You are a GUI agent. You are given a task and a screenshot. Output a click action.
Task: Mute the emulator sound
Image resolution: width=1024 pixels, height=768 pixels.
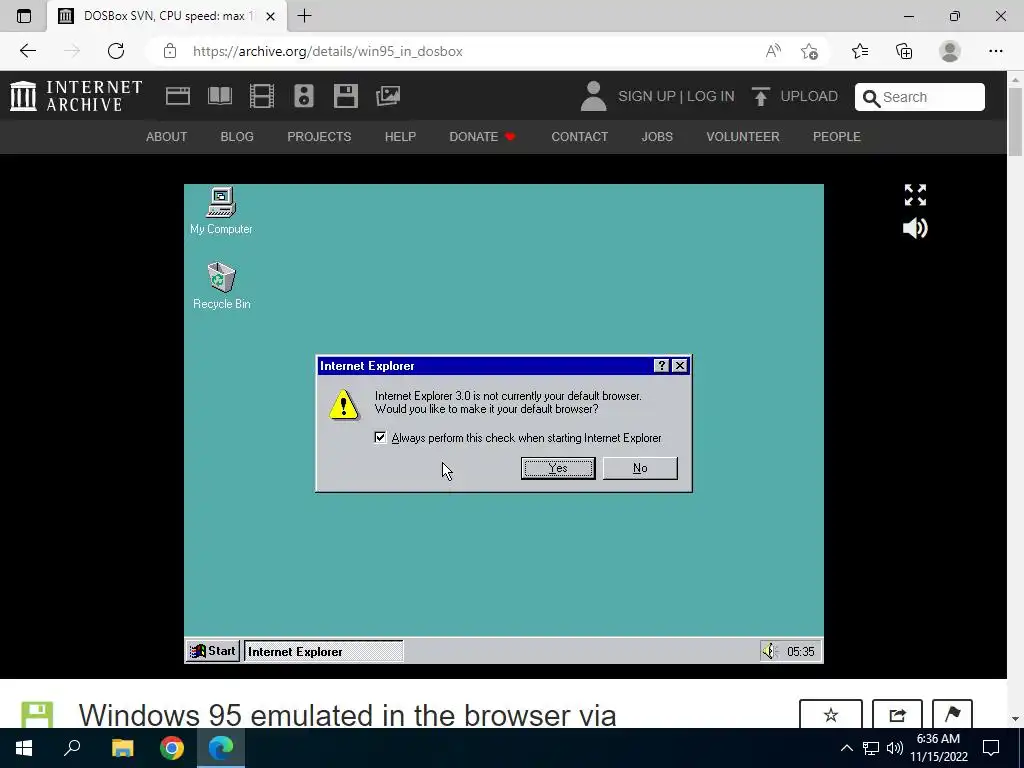click(x=915, y=228)
